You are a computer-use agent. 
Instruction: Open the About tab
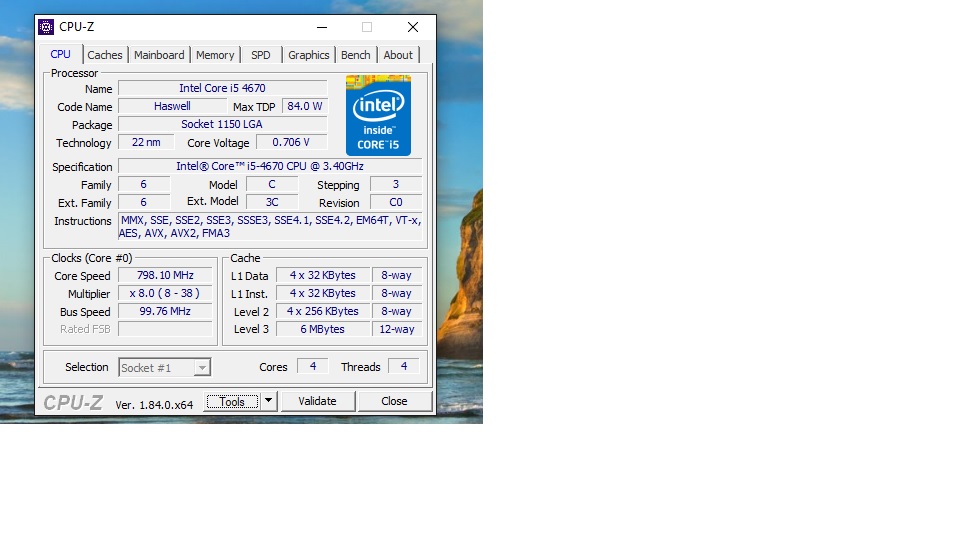pyautogui.click(x=398, y=55)
